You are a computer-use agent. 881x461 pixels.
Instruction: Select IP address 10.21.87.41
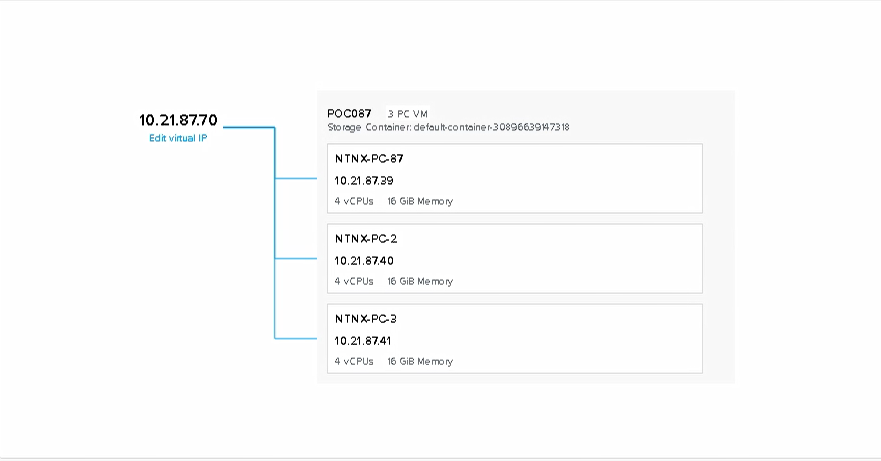364,341
